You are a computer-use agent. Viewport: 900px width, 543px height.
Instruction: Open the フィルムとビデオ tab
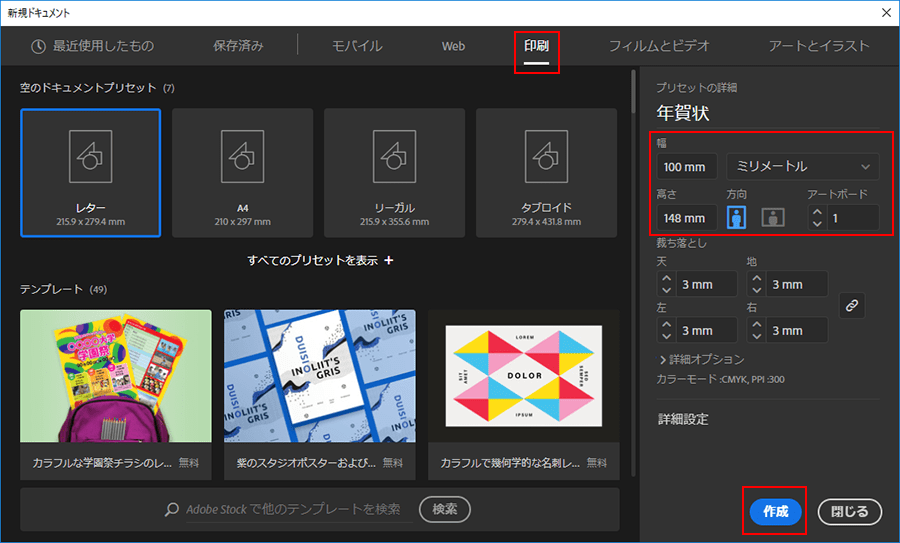(x=659, y=46)
